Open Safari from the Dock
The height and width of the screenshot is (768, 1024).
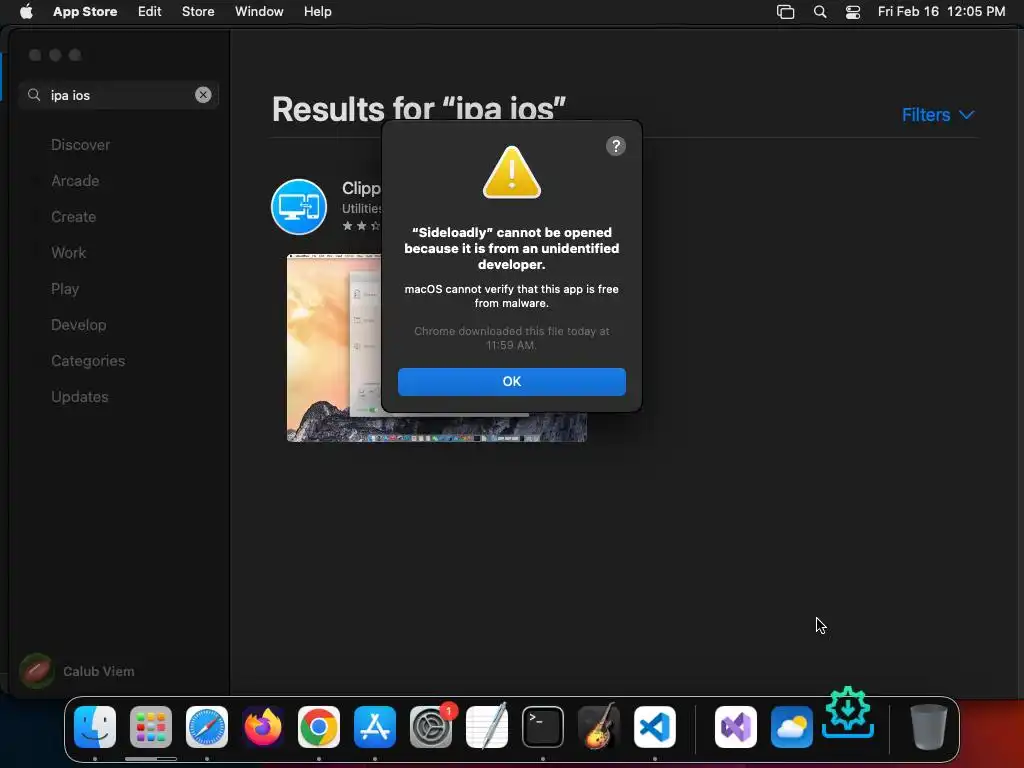(x=207, y=727)
